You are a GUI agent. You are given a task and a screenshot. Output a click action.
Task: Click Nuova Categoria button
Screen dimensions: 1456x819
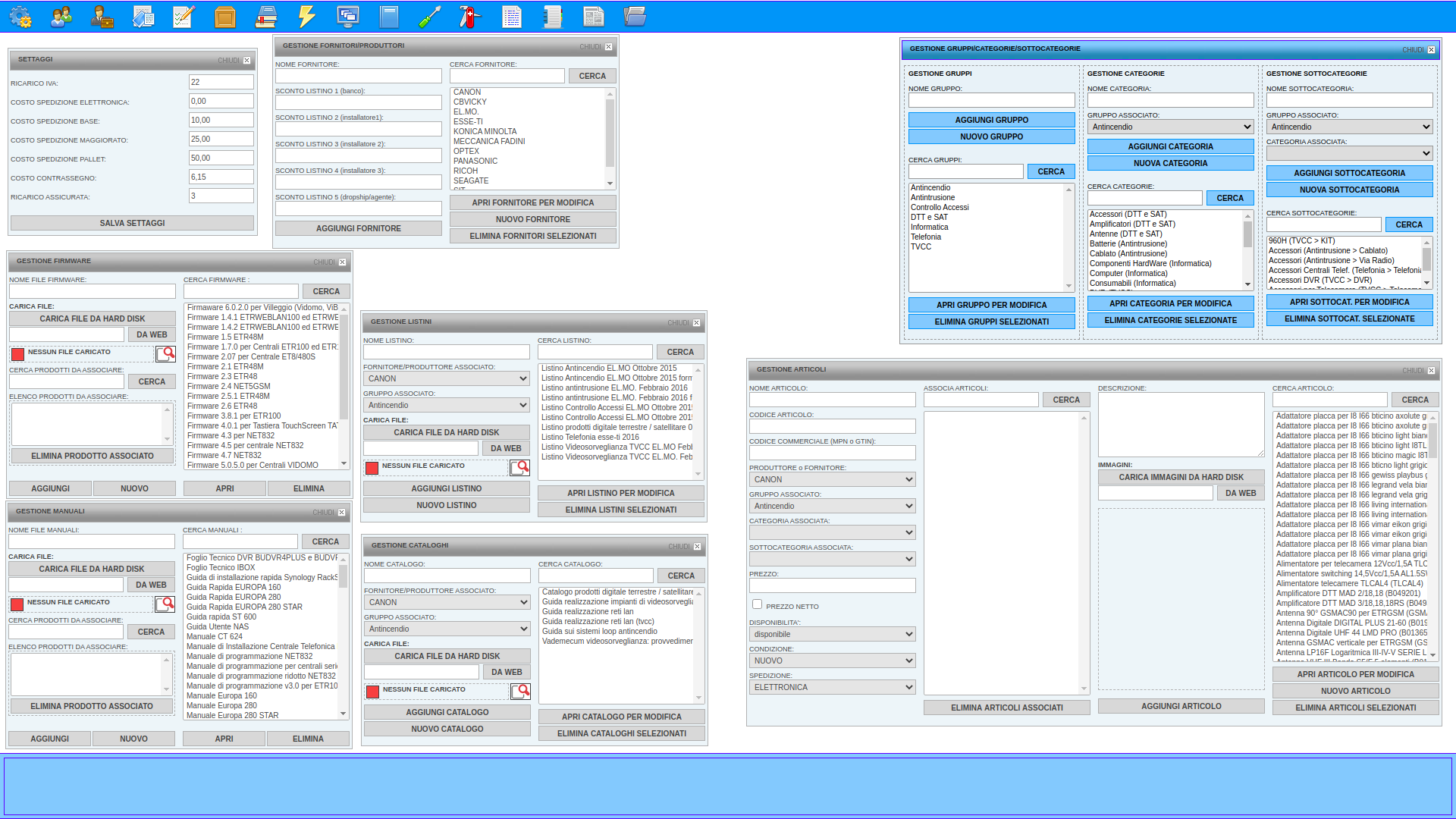coord(1170,163)
